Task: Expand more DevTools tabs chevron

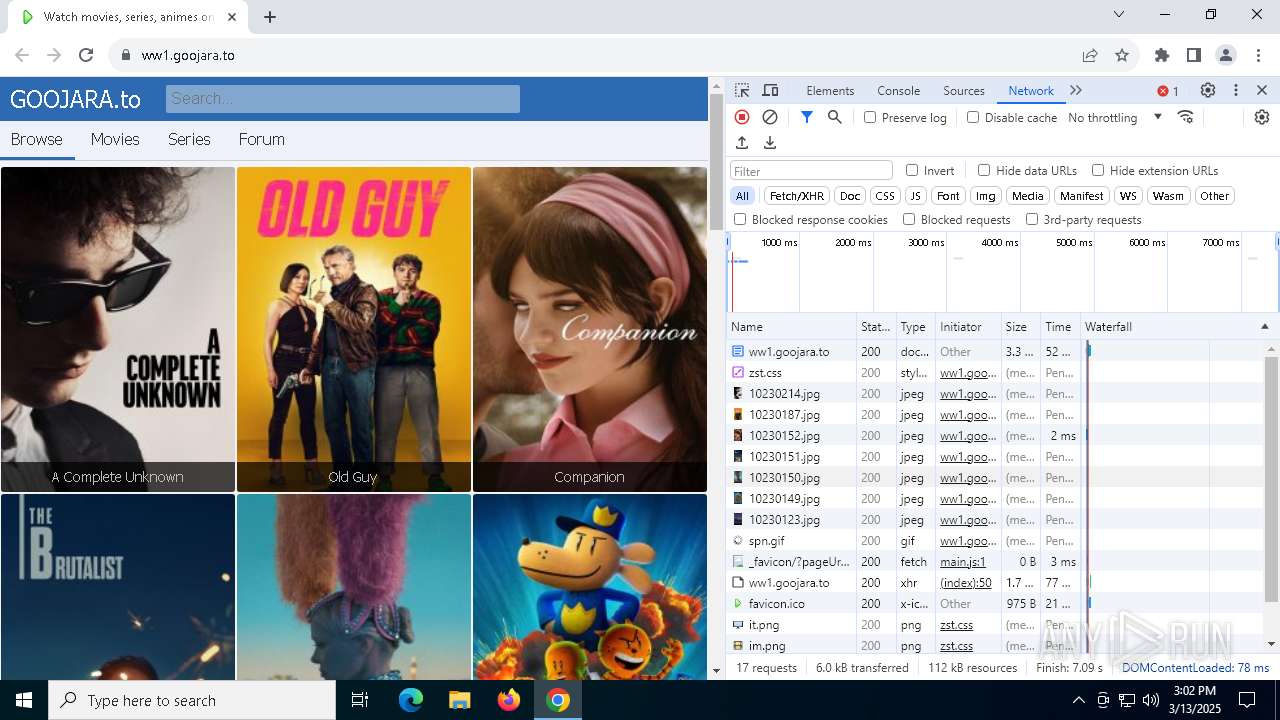Action: click(x=1076, y=90)
